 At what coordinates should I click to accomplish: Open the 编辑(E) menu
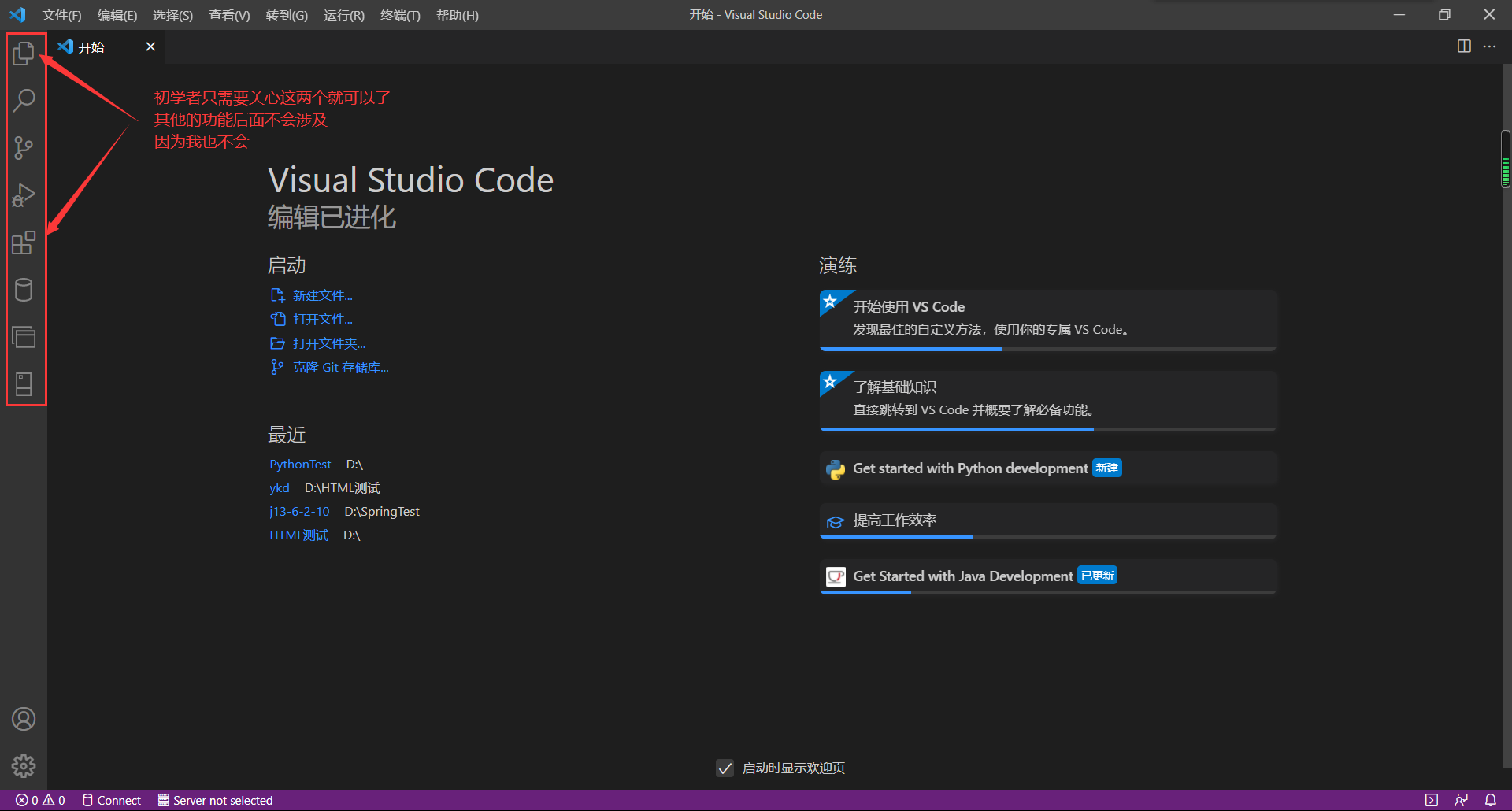pos(117,15)
